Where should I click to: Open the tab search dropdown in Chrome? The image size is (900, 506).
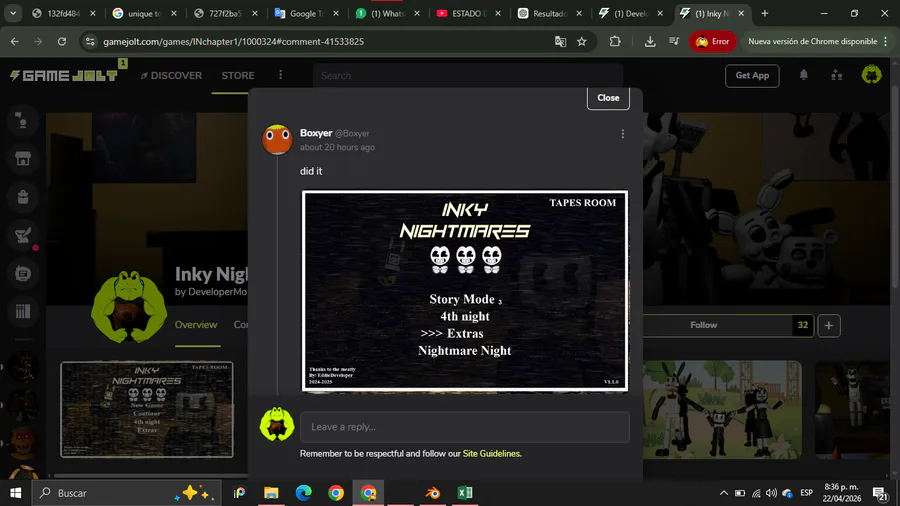[x=13, y=13]
